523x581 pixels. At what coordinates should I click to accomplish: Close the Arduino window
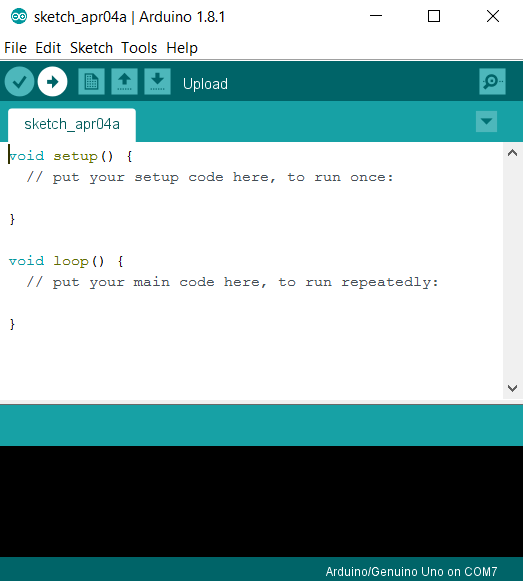click(x=493, y=16)
